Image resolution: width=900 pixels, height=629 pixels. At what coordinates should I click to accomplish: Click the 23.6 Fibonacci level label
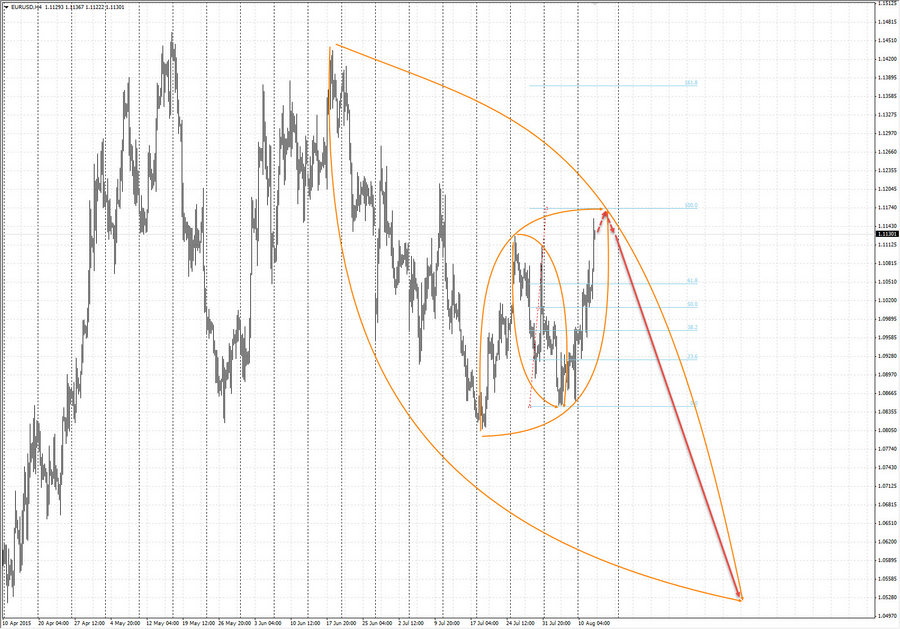click(x=692, y=357)
